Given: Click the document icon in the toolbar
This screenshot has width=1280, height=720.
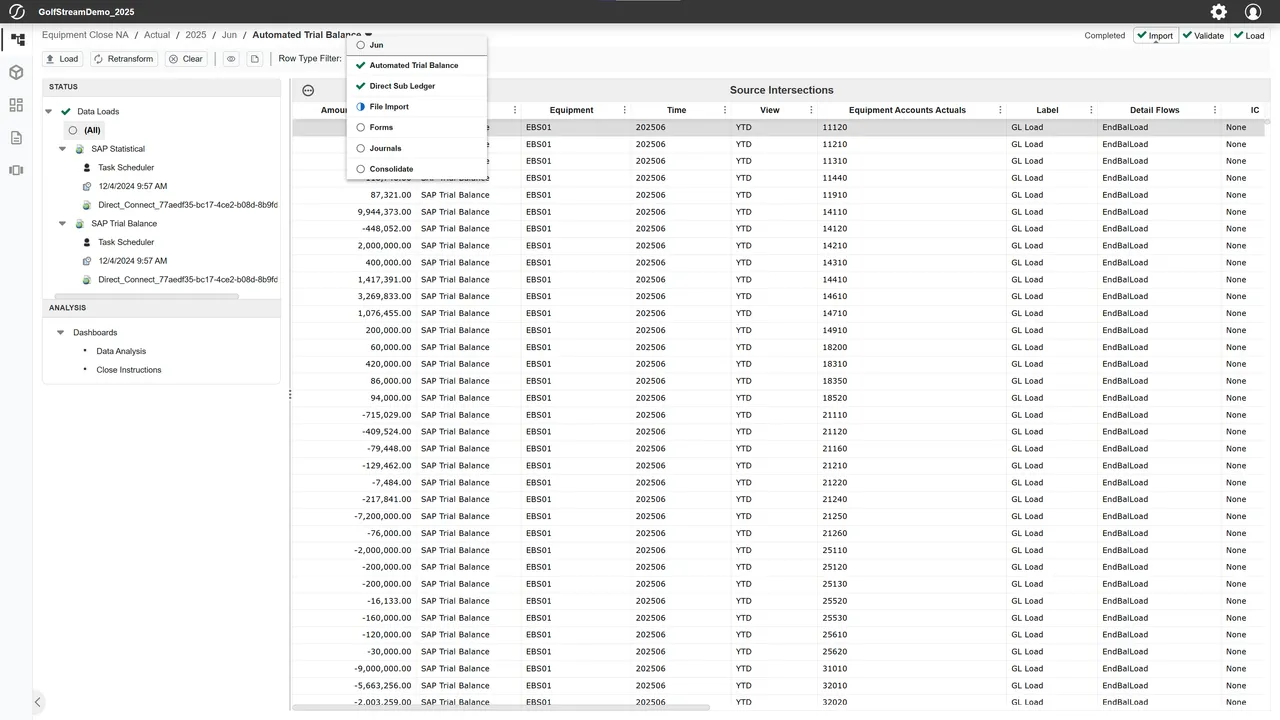Looking at the screenshot, I should click(255, 59).
